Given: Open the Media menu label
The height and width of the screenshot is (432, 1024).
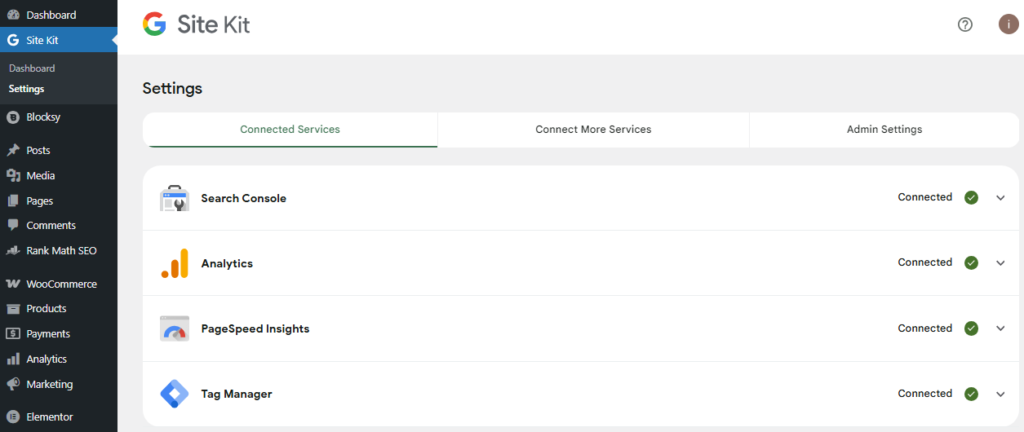Looking at the screenshot, I should tap(40, 176).
